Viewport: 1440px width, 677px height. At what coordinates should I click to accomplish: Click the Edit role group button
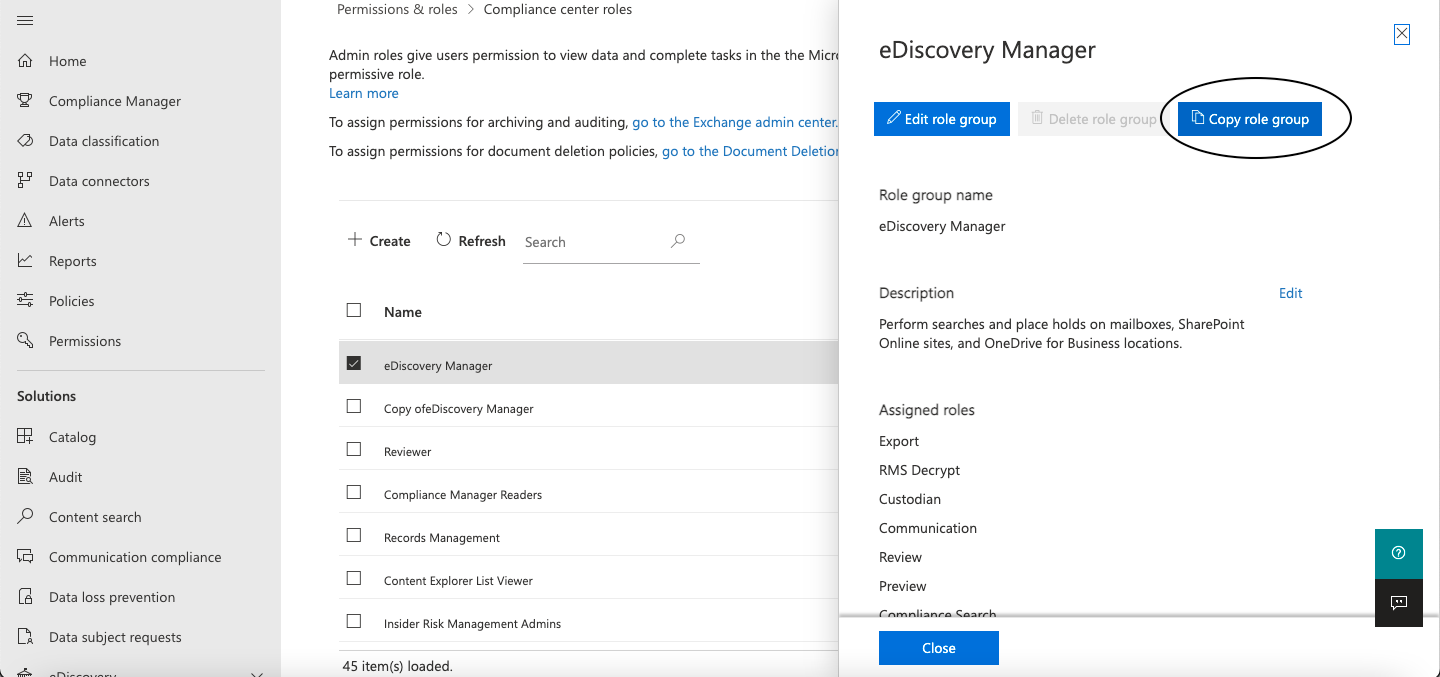pyautogui.click(x=942, y=119)
